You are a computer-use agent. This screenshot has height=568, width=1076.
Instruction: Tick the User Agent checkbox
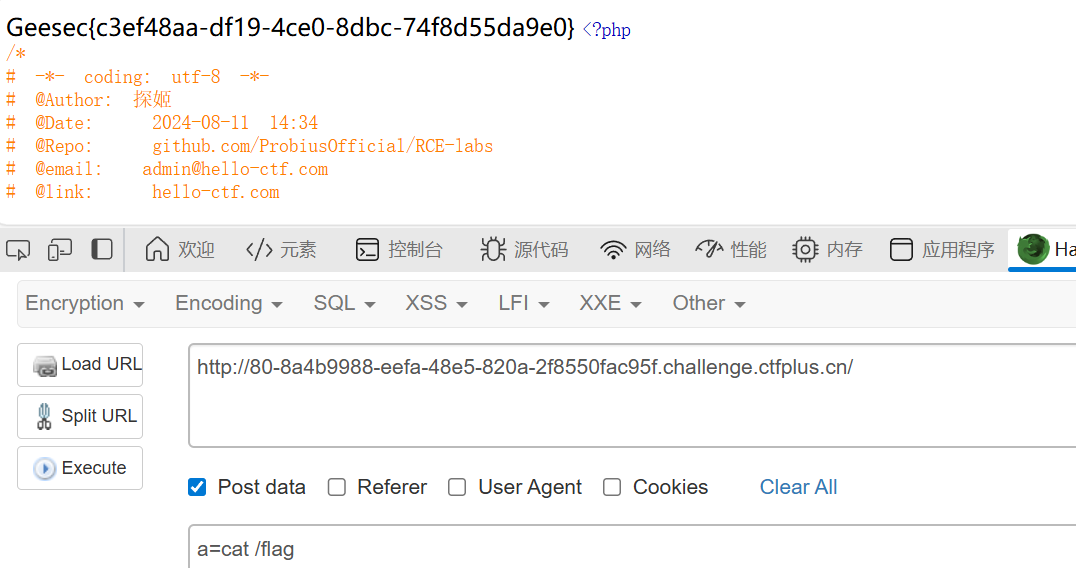457,487
